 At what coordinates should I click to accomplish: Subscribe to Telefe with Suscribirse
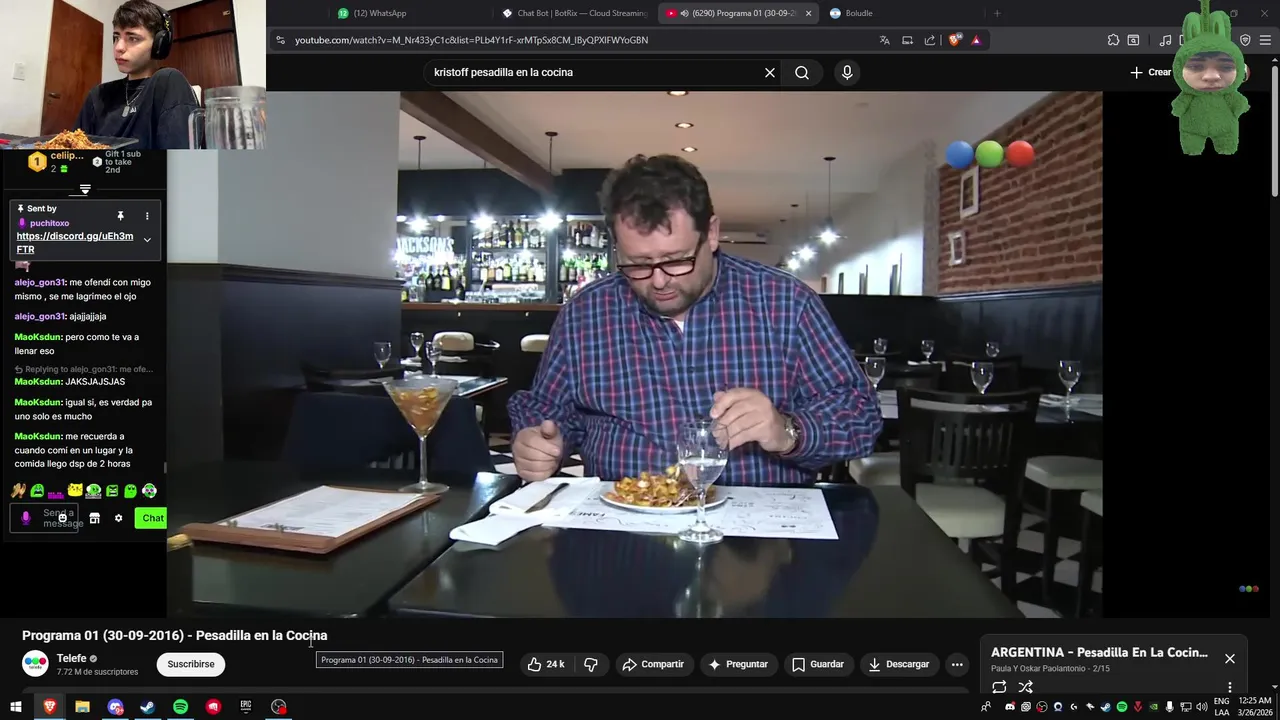coord(191,664)
